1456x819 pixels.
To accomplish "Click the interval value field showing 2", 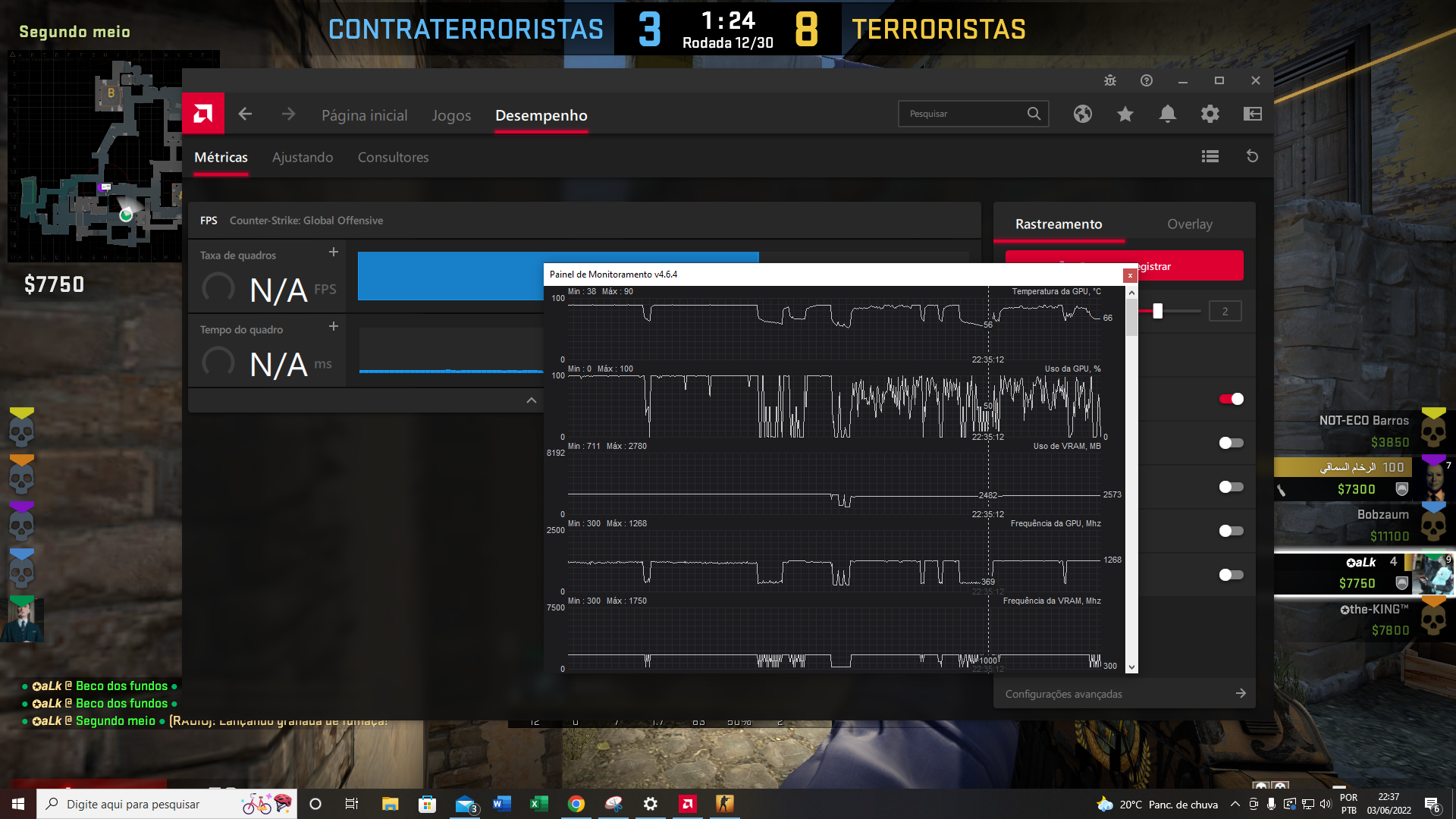I will click(x=1225, y=311).
